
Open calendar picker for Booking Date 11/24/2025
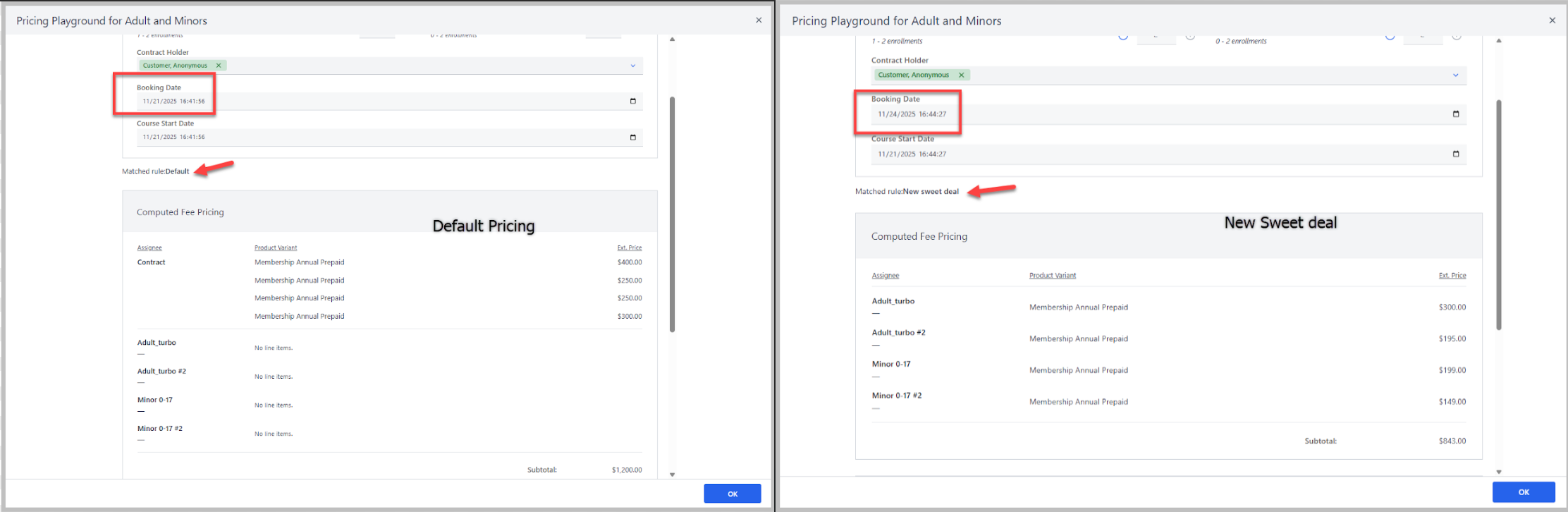pos(1456,114)
